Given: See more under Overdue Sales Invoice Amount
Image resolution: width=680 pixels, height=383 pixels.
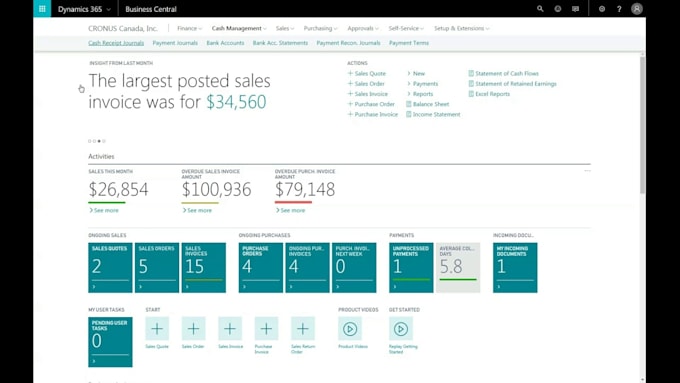Looking at the screenshot, I should pos(197,210).
